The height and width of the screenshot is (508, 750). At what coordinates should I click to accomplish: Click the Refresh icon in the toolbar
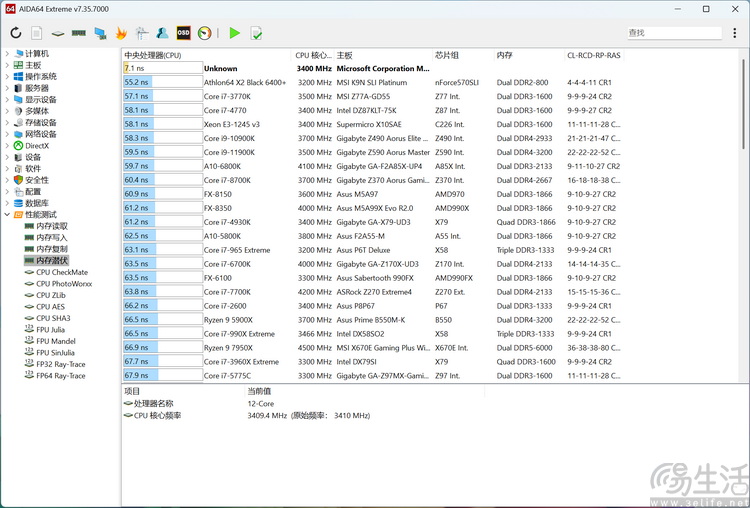(x=15, y=33)
